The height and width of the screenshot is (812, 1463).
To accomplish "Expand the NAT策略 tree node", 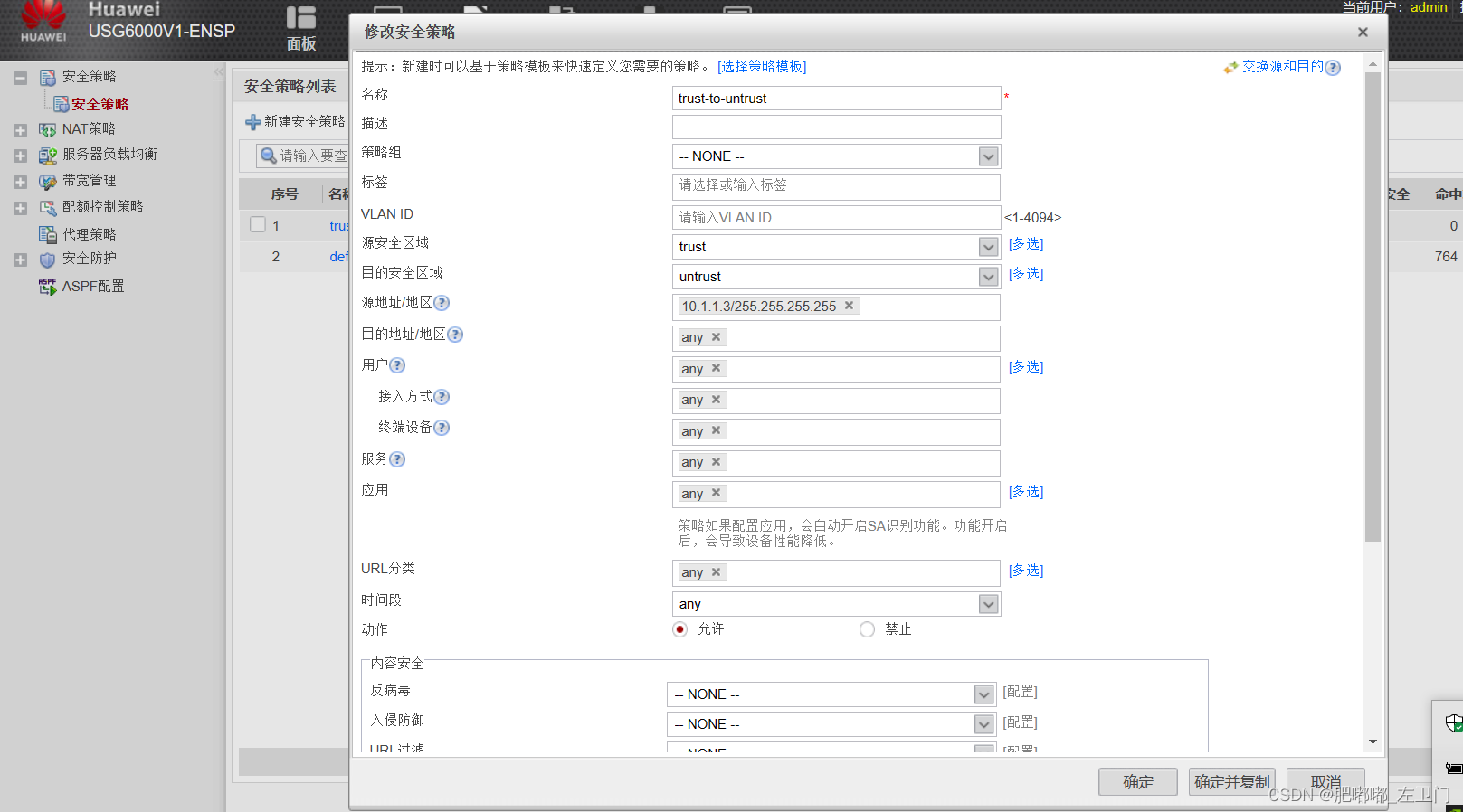I will pos(20,130).
